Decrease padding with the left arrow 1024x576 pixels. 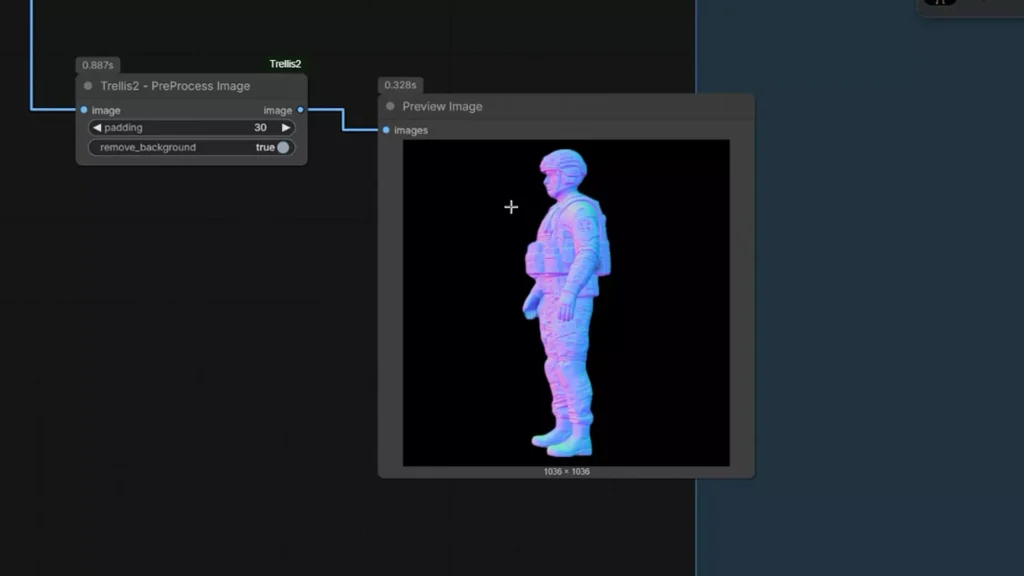(97, 128)
